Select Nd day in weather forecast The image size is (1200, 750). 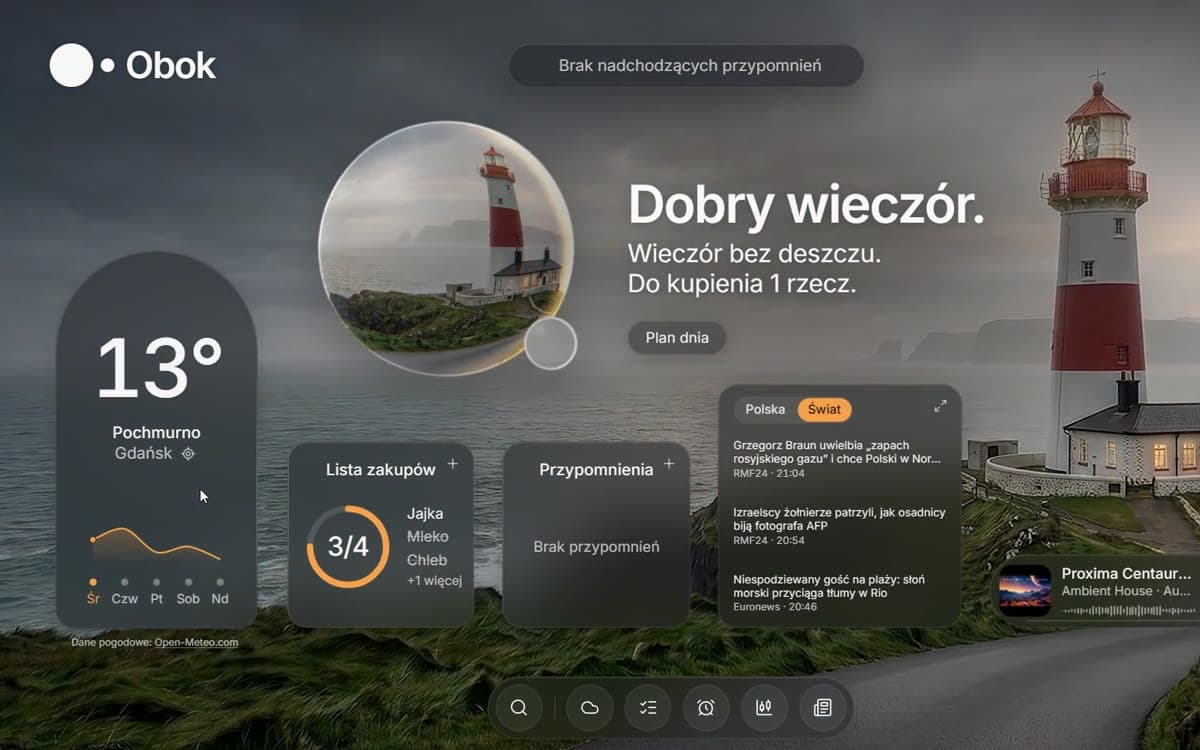pos(220,591)
